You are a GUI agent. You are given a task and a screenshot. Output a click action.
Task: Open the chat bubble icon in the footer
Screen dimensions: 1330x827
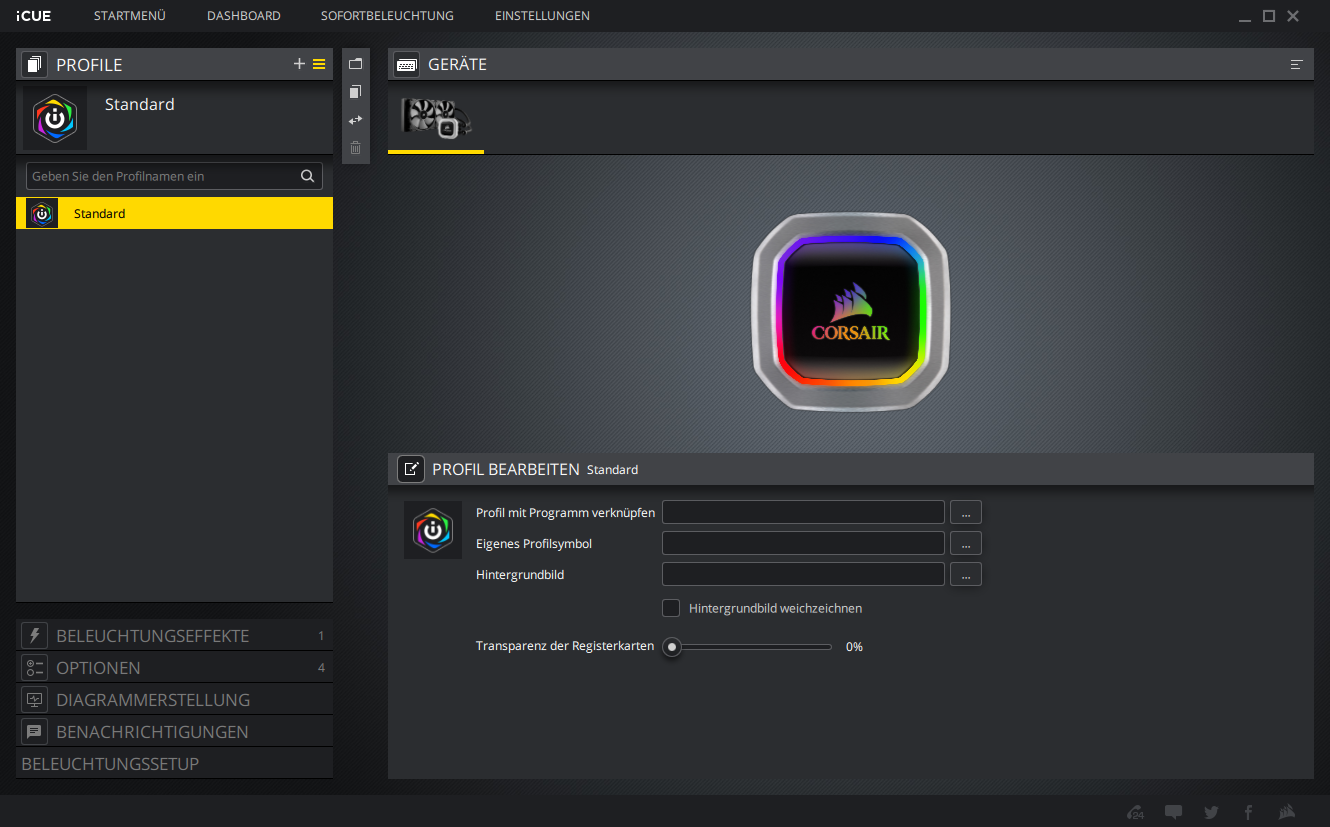[x=1174, y=812]
